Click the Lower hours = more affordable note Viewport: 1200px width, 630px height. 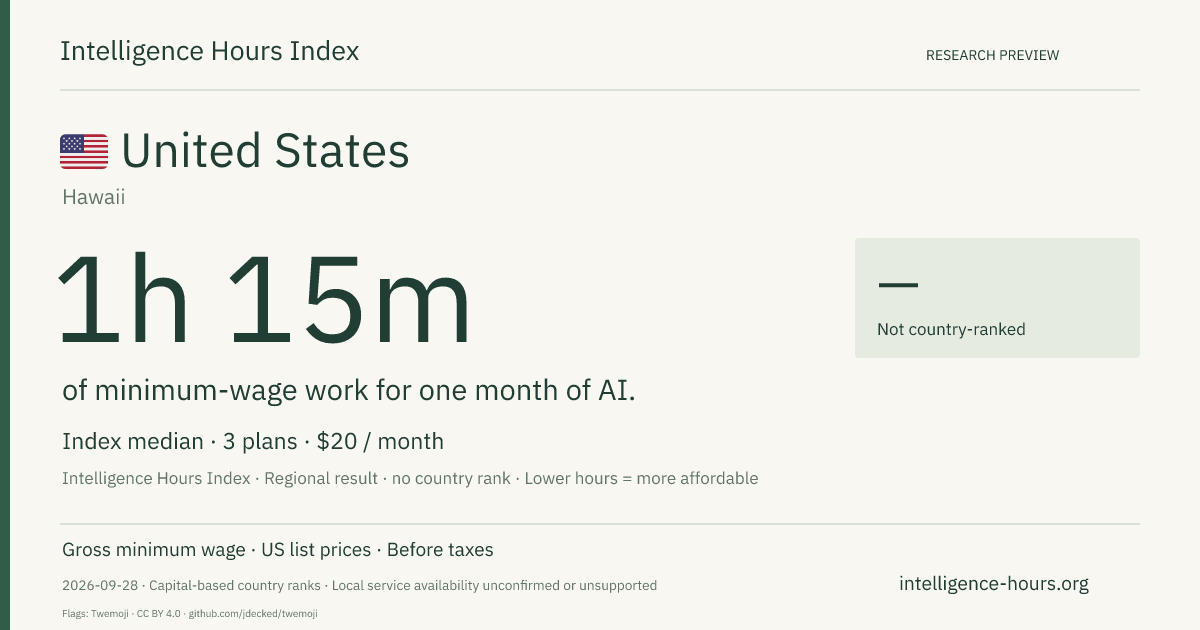point(641,478)
